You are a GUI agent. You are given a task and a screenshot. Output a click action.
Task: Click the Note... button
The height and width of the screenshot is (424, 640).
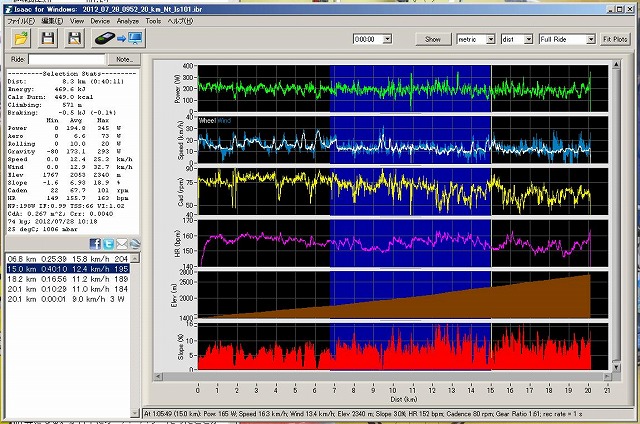(x=125, y=60)
